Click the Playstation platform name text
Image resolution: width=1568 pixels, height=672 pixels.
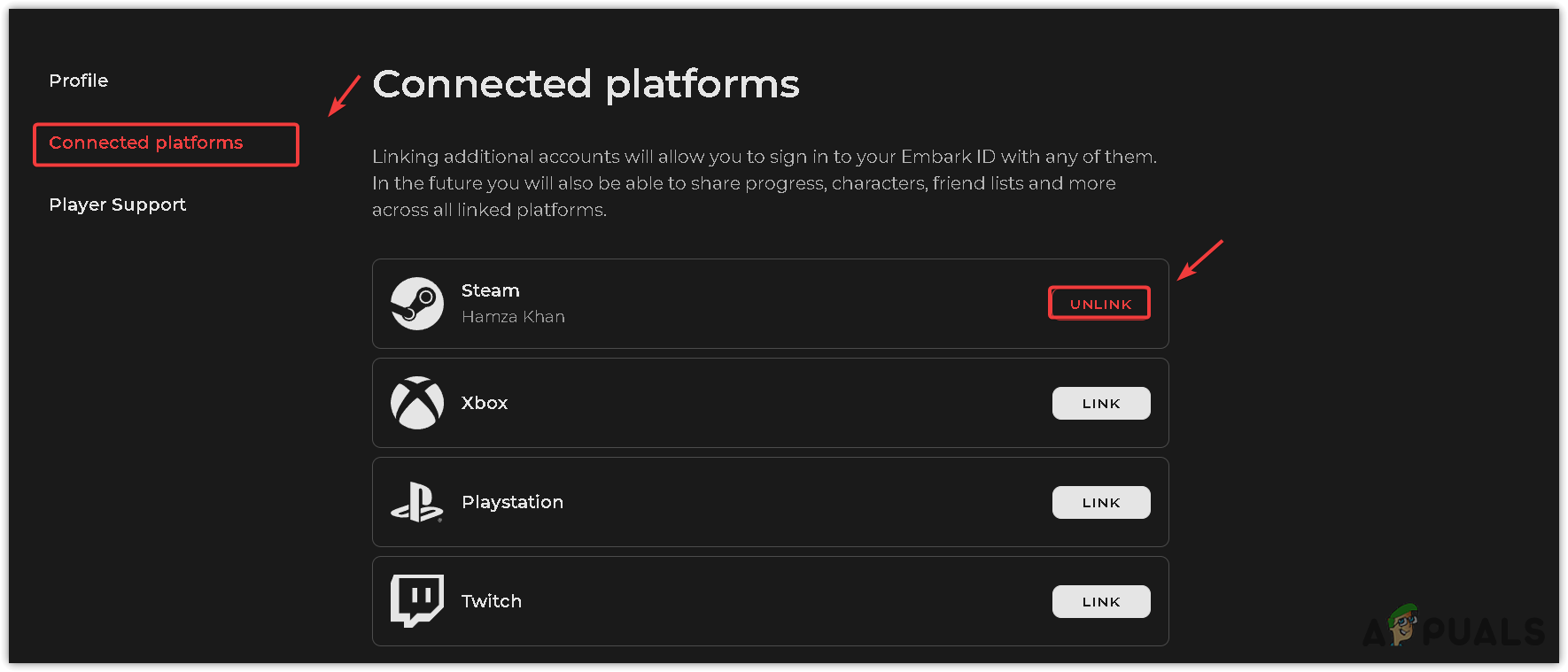[512, 502]
